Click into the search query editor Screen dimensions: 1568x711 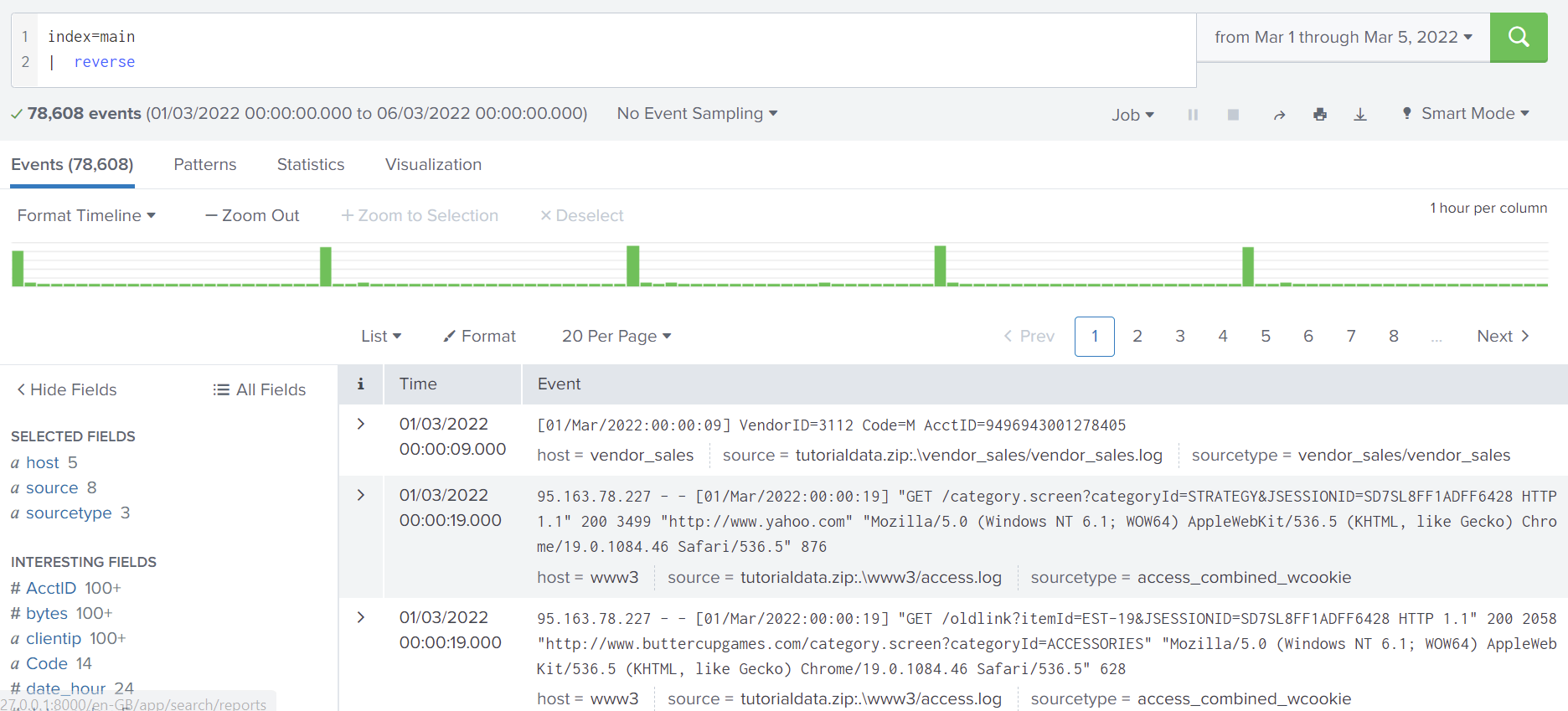pyautogui.click(x=586, y=49)
